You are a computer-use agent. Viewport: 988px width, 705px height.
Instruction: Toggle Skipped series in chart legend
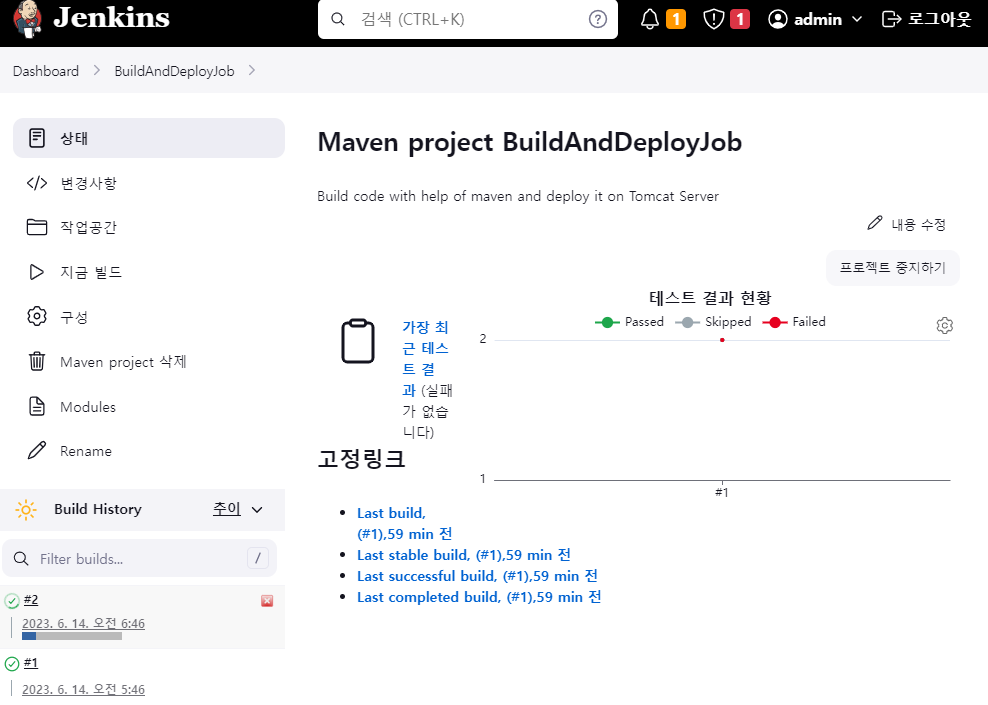[713, 322]
